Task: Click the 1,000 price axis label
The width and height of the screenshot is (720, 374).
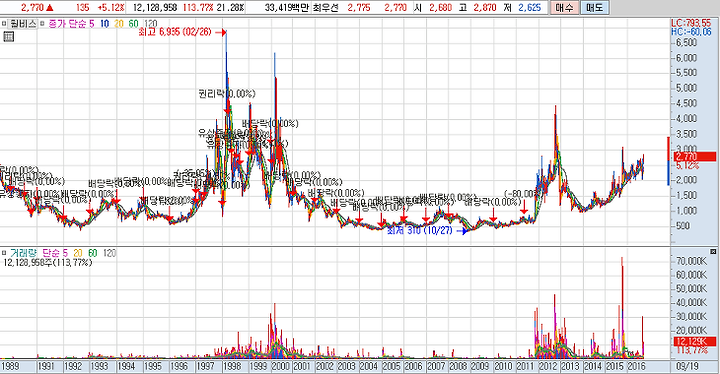Action: click(x=686, y=210)
